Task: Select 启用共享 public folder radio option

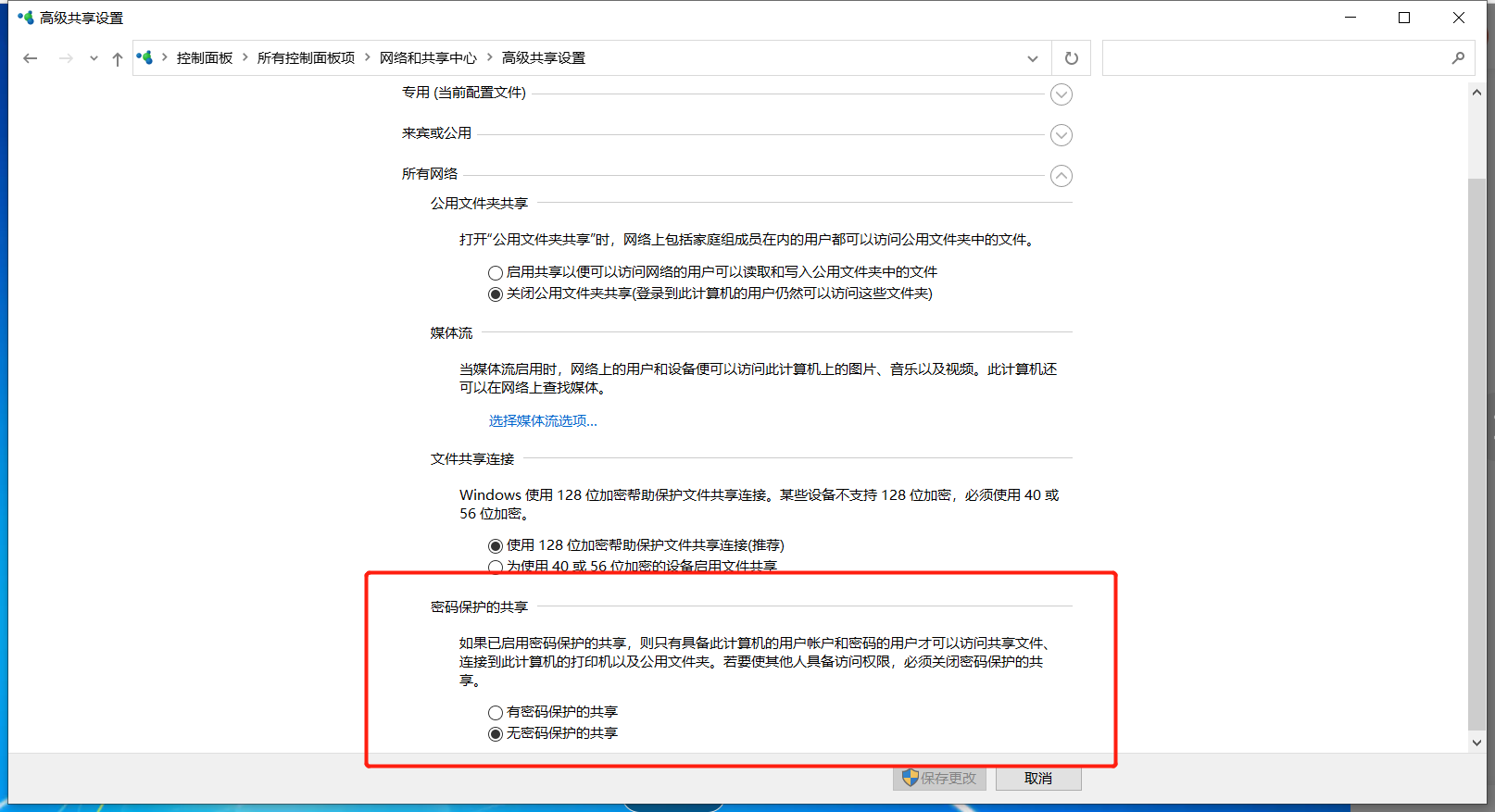Action: 496,272
